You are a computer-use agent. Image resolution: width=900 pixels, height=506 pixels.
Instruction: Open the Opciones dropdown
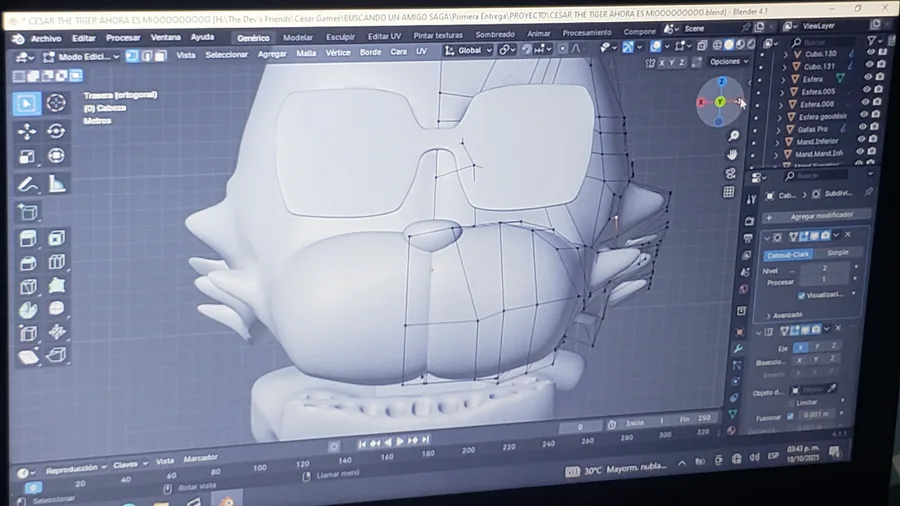point(729,61)
